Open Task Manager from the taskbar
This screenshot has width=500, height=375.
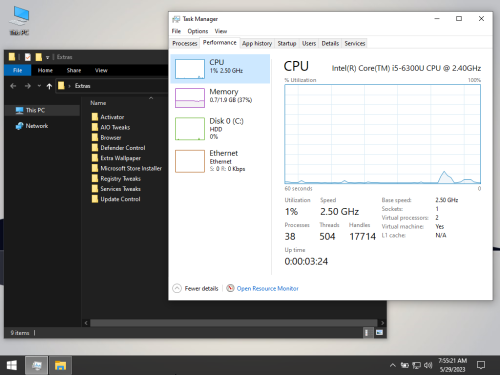pos(37,365)
